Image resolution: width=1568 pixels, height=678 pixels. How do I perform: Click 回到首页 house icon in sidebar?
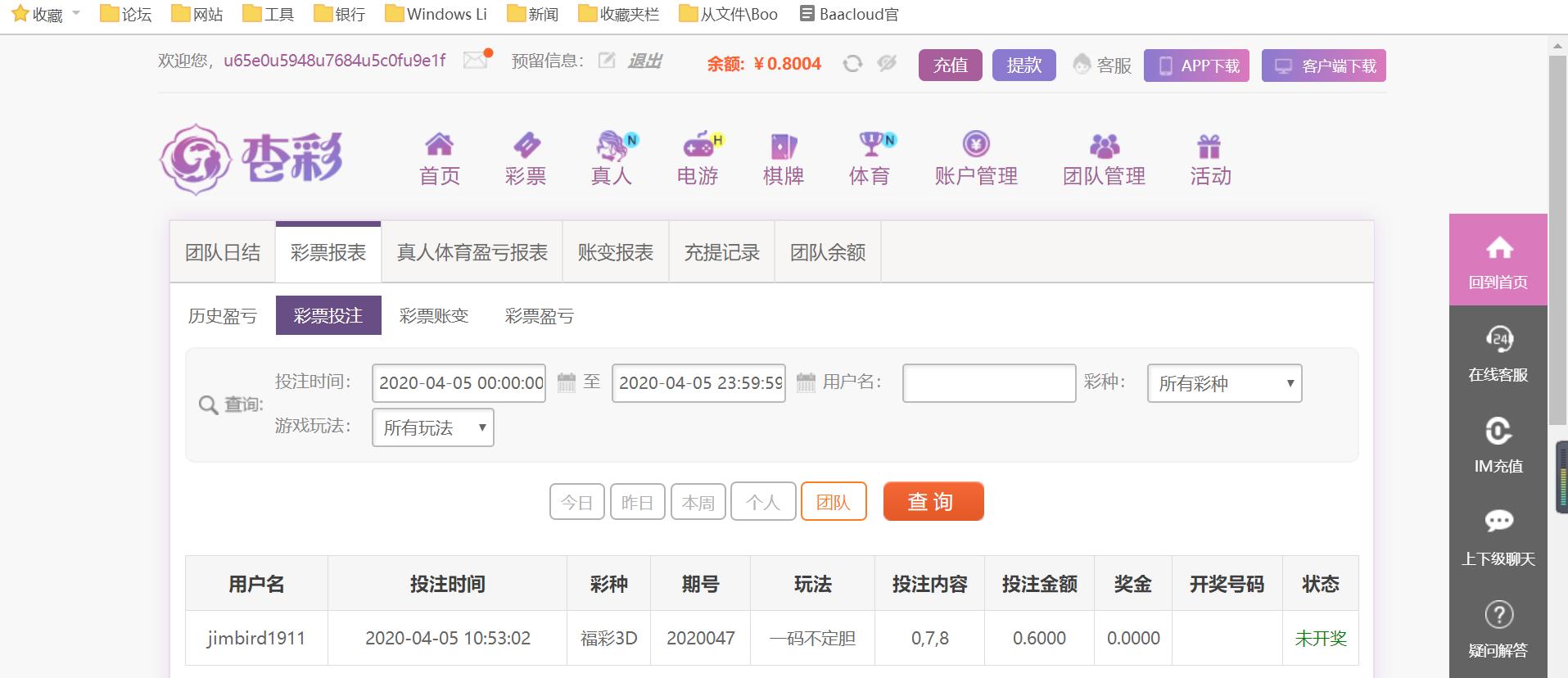(x=1499, y=246)
